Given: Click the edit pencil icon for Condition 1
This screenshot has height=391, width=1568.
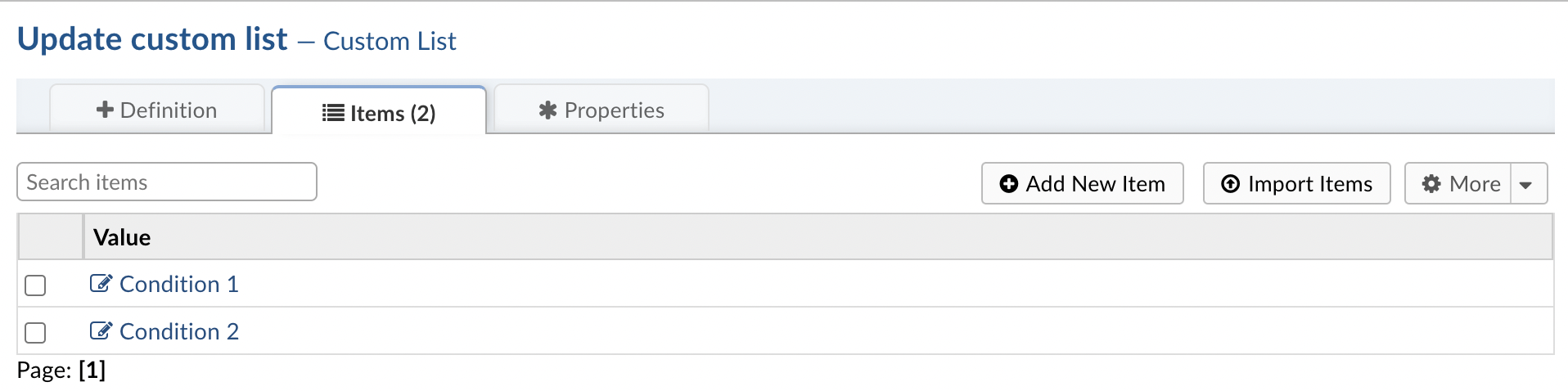Looking at the screenshot, I should pos(101,284).
